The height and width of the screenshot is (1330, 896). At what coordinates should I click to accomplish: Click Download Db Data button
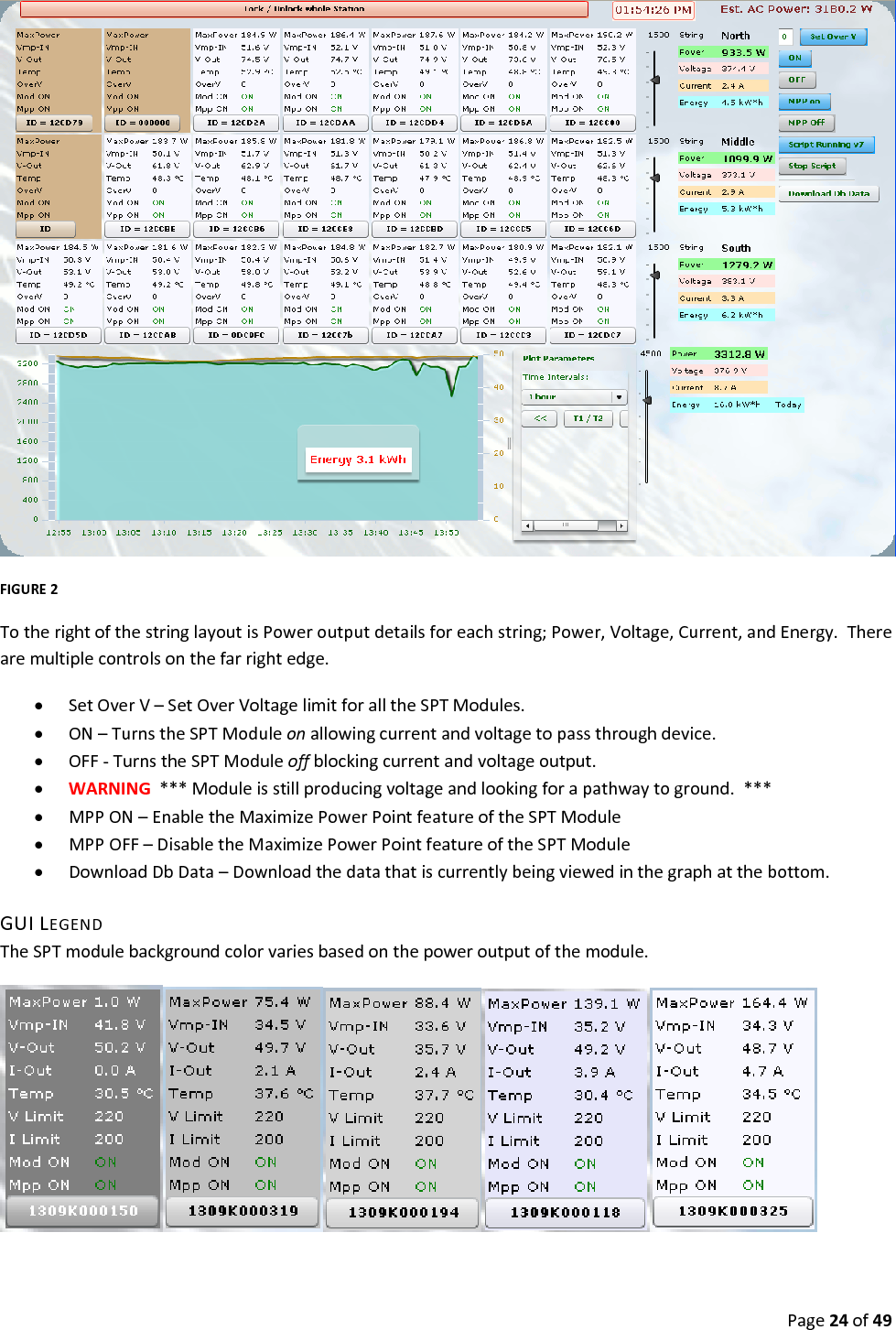(828, 193)
